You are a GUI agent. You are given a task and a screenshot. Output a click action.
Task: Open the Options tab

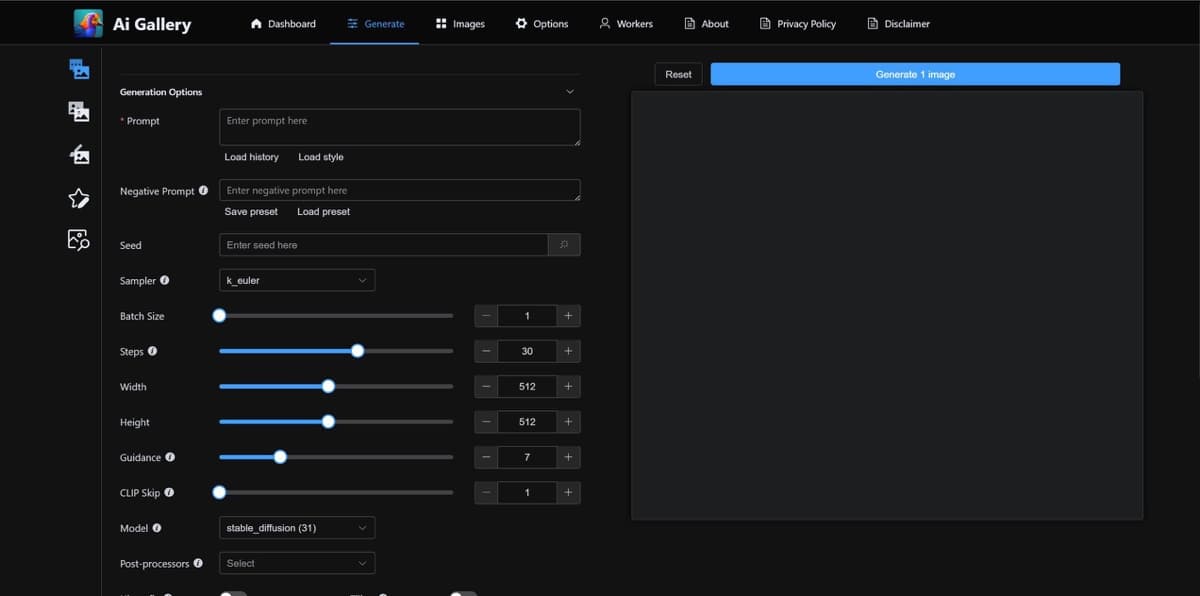541,24
